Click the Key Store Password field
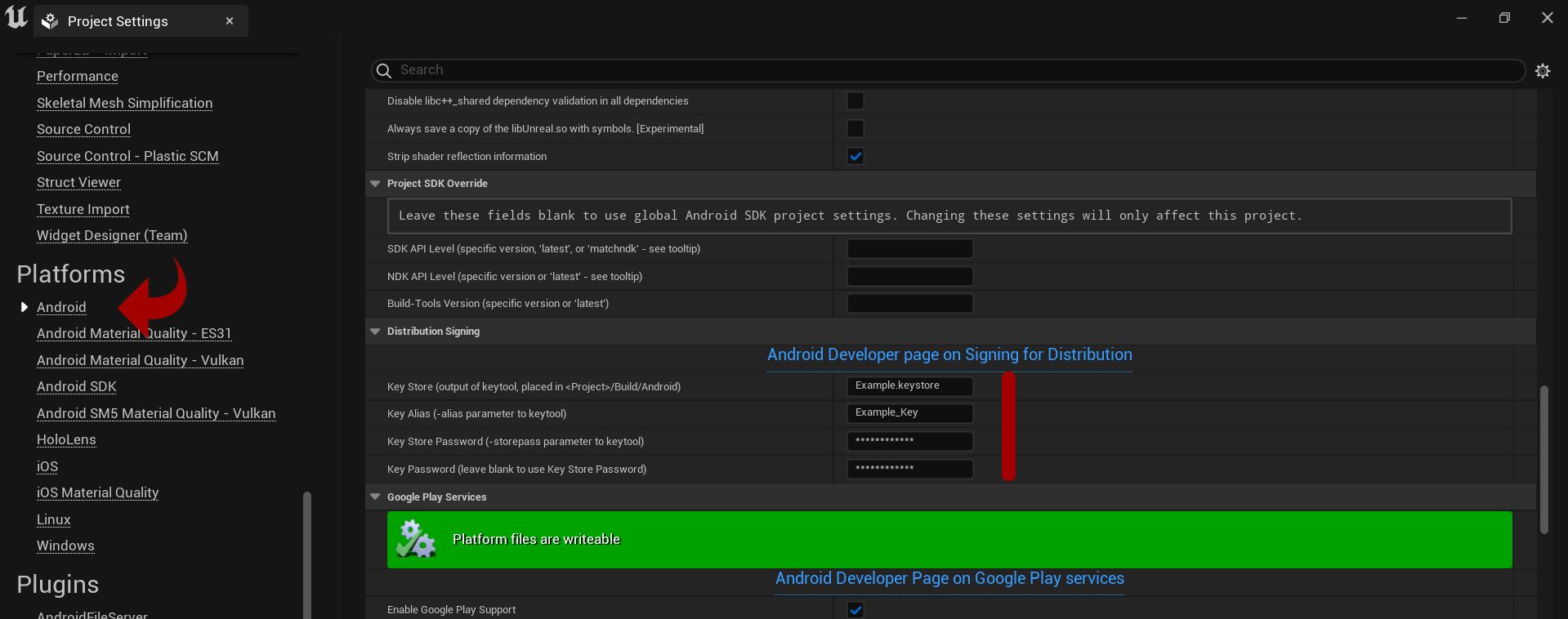1568x619 pixels. pyautogui.click(x=909, y=441)
